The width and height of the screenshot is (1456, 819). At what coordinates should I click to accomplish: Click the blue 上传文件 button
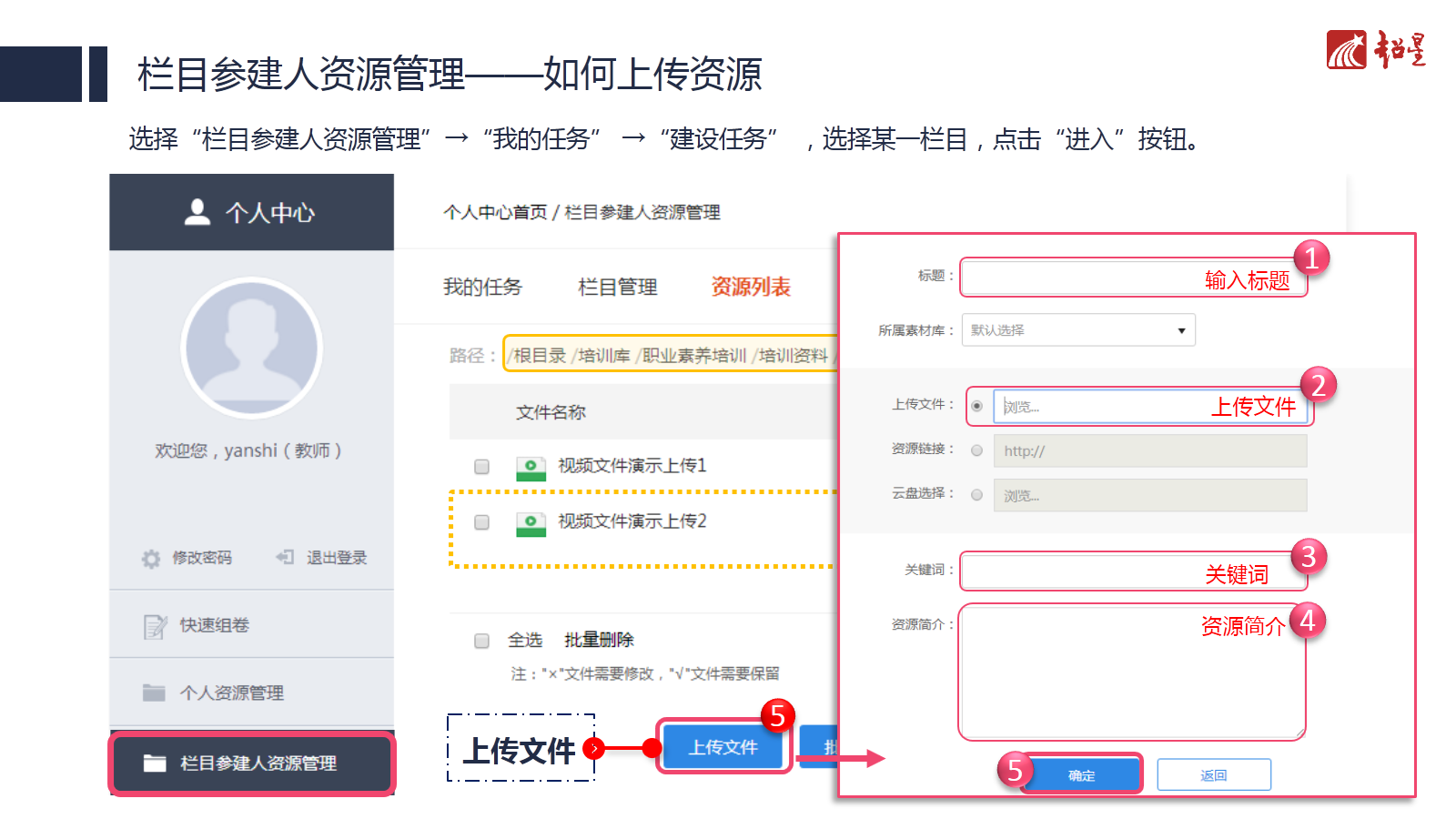point(723,747)
